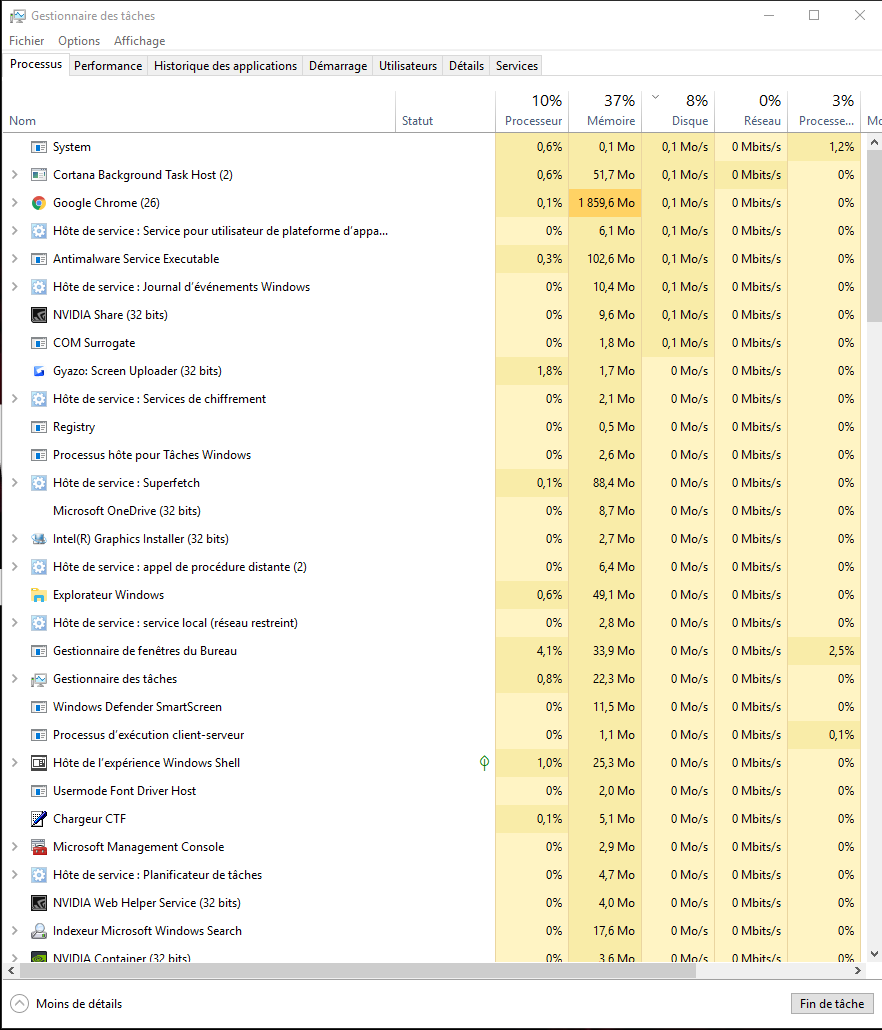Click the vertical scrollbar thumb

pyautogui.click(x=874, y=236)
